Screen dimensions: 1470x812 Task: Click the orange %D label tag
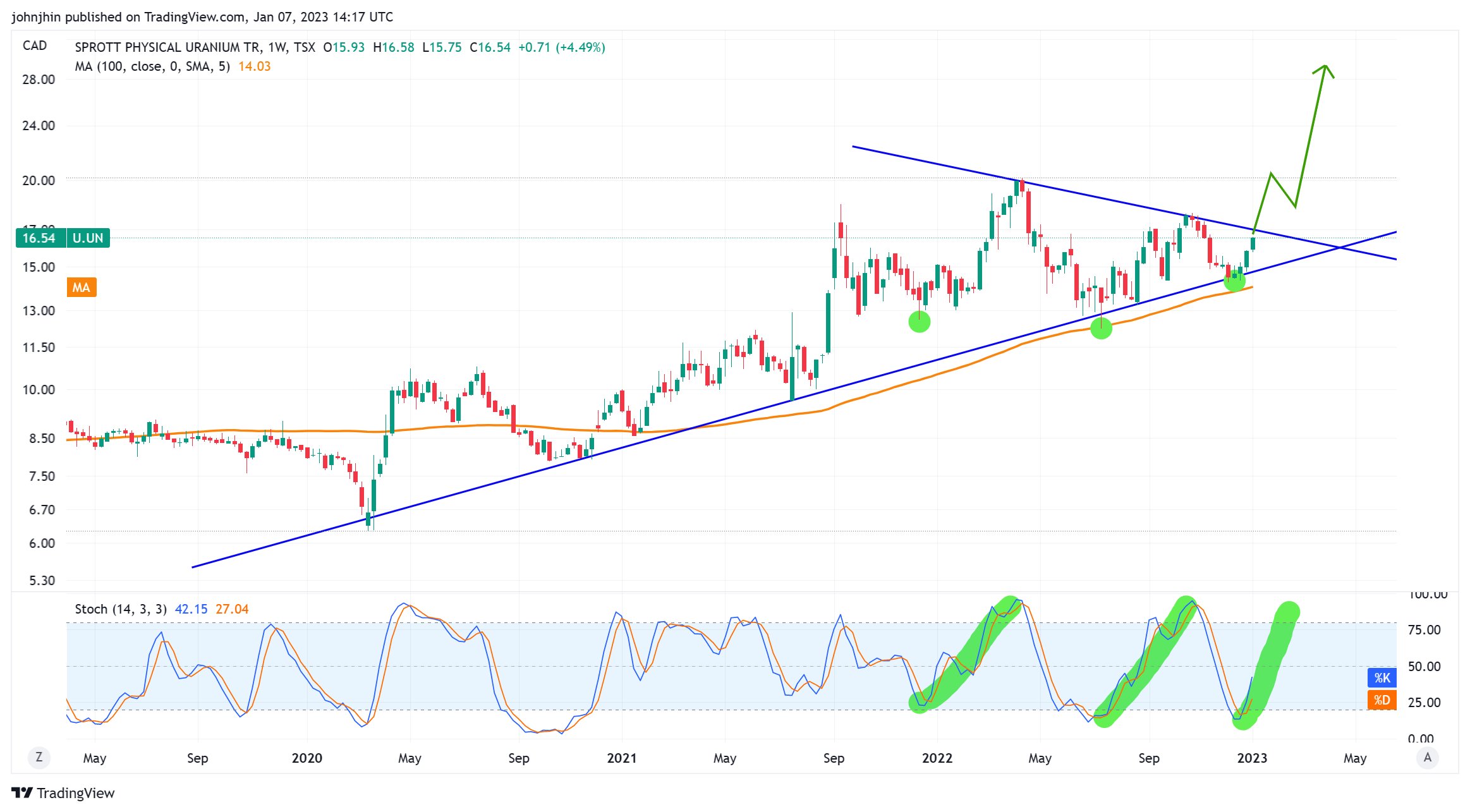click(x=1382, y=700)
